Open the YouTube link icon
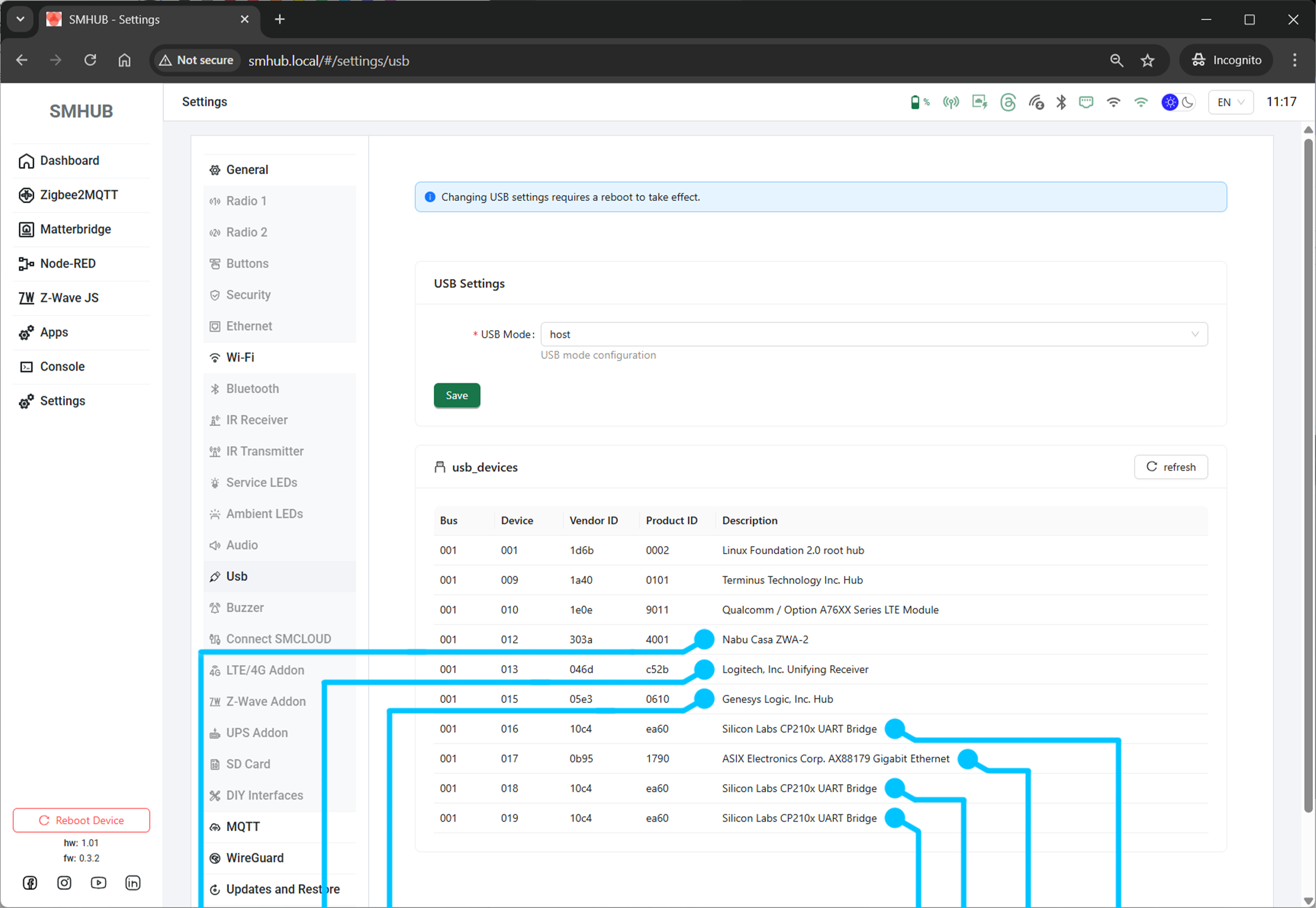 pos(98,883)
